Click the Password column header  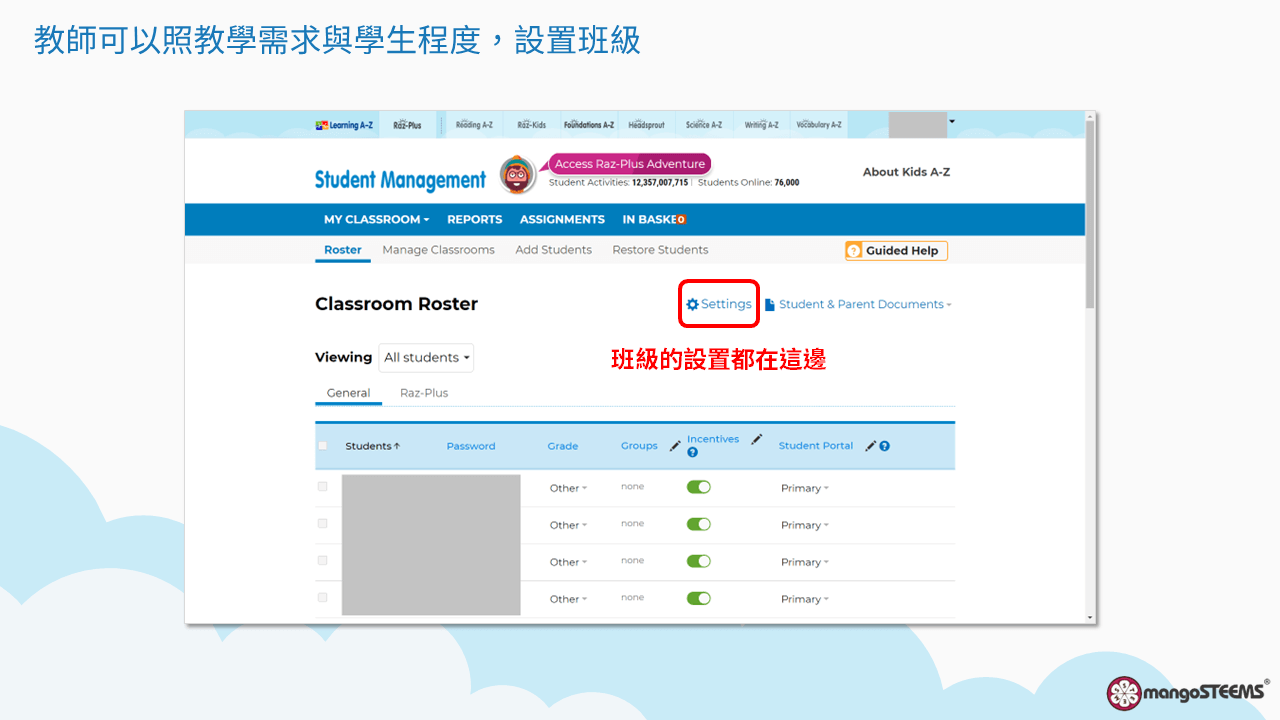tap(471, 446)
